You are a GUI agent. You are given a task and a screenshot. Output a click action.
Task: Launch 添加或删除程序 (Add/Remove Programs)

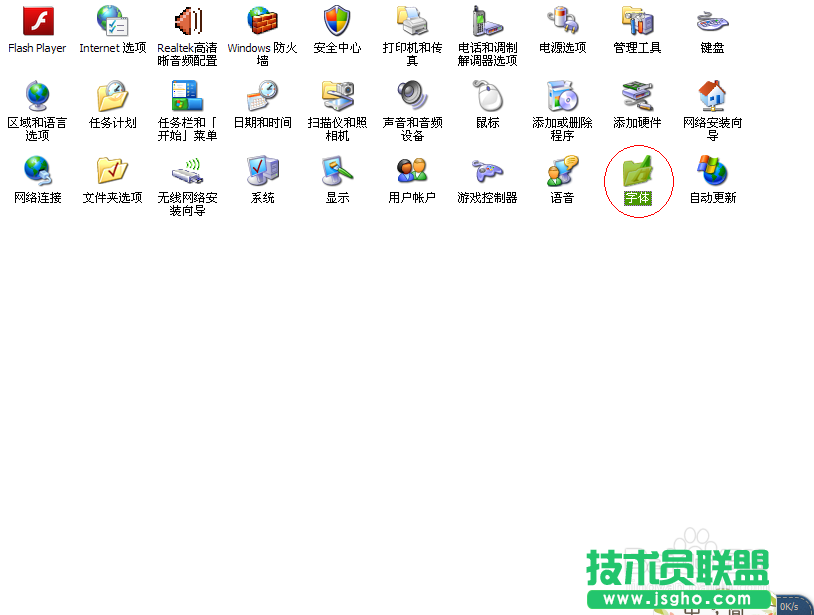coord(561,95)
